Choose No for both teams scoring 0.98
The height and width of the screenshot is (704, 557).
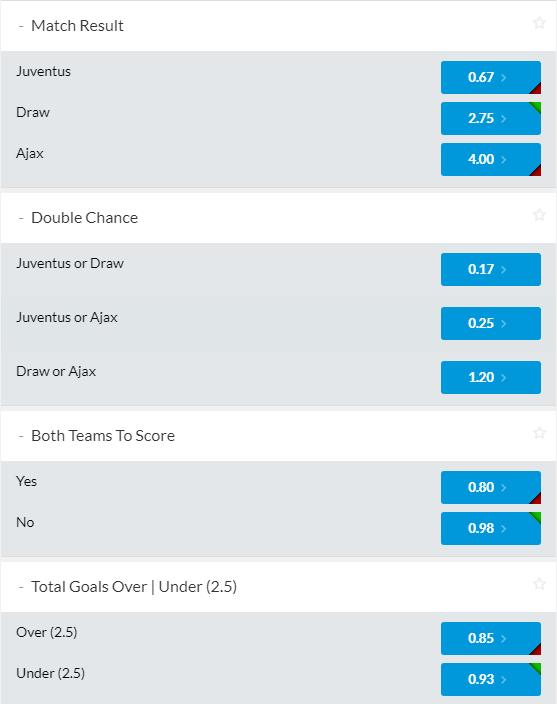point(491,528)
